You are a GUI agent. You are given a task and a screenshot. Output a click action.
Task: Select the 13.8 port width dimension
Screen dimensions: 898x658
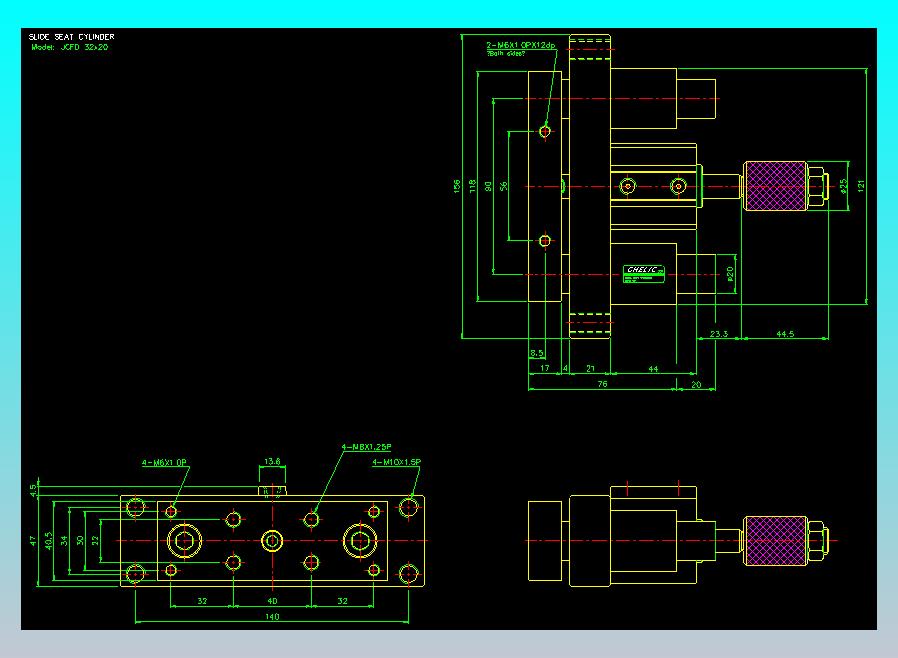tap(273, 461)
